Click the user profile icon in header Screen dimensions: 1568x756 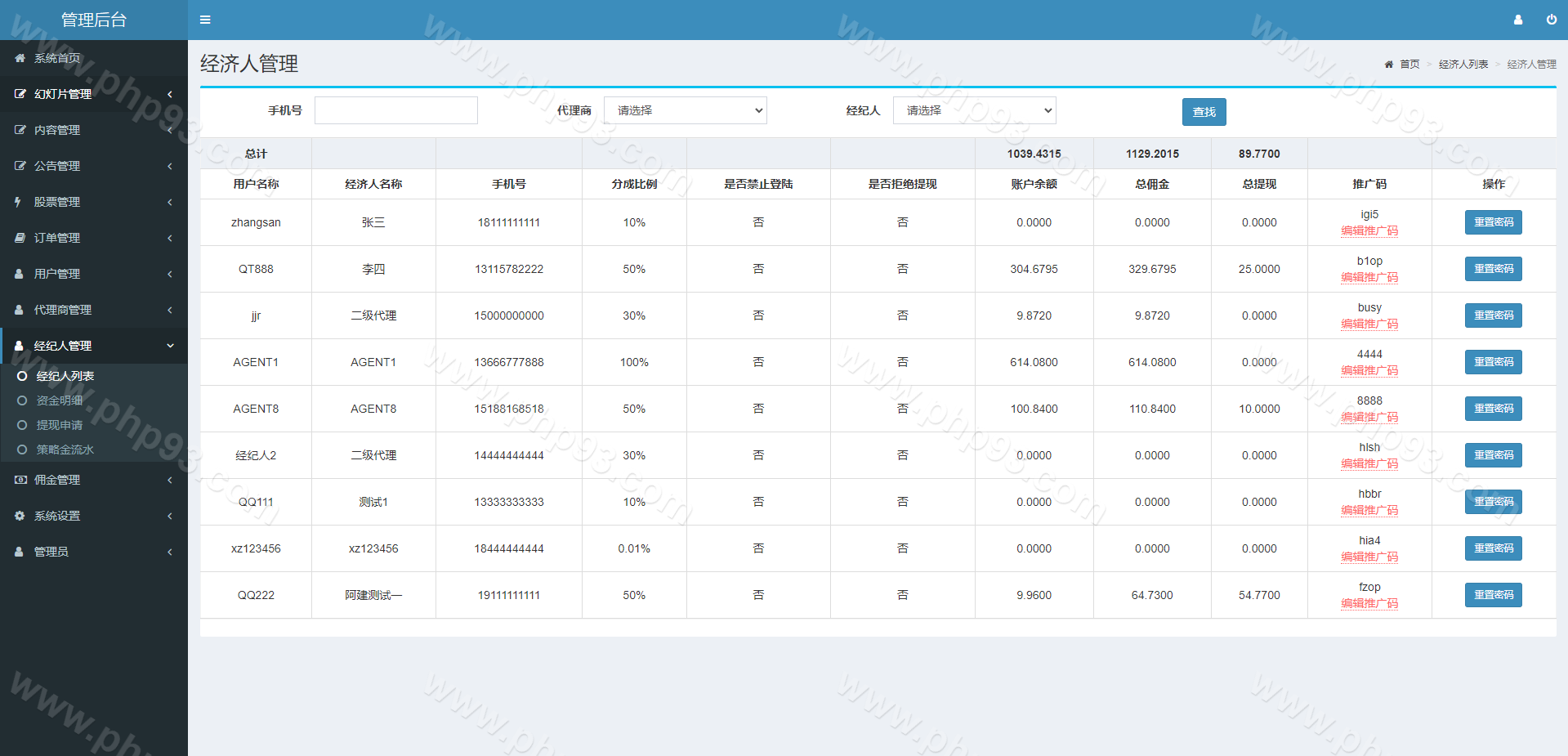1517,20
